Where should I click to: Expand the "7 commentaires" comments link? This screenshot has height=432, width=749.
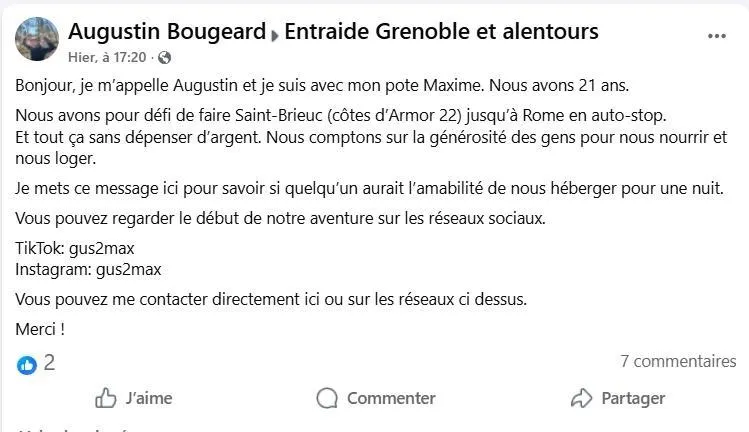pos(678,361)
